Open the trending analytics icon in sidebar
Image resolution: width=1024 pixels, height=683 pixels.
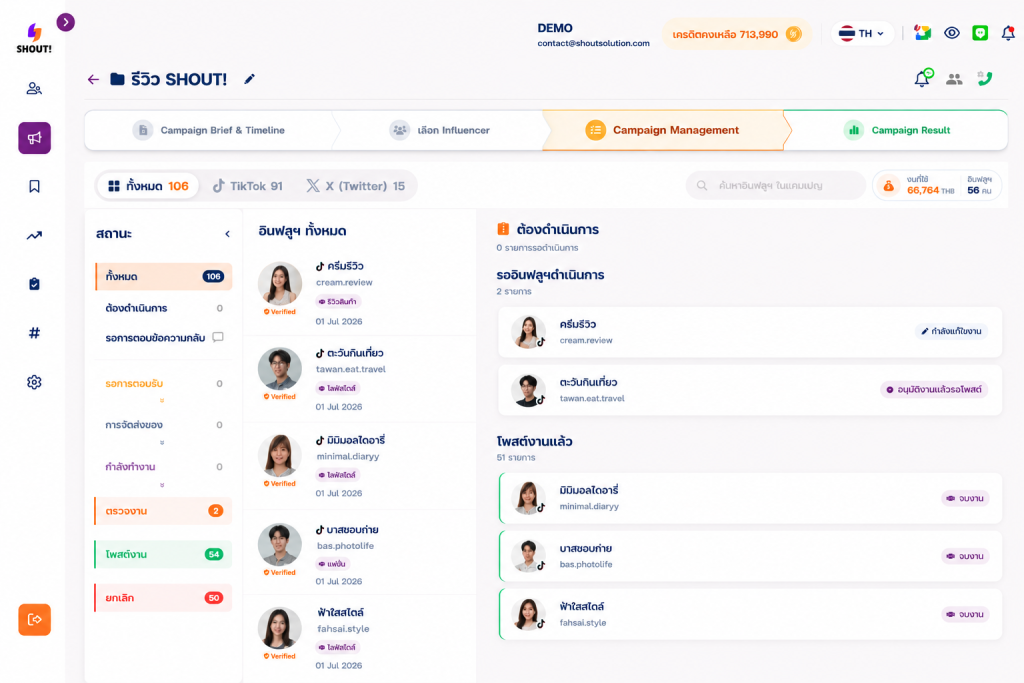pyautogui.click(x=34, y=235)
